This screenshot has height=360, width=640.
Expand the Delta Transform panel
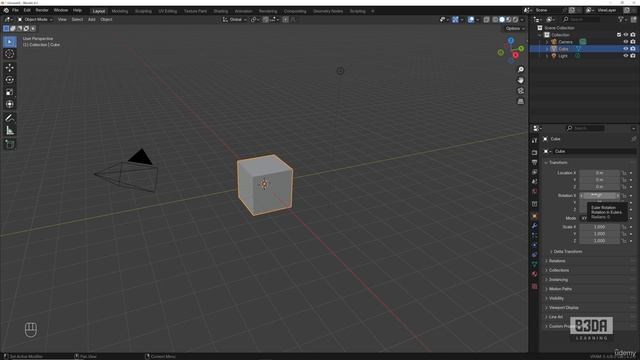pyautogui.click(x=568, y=251)
